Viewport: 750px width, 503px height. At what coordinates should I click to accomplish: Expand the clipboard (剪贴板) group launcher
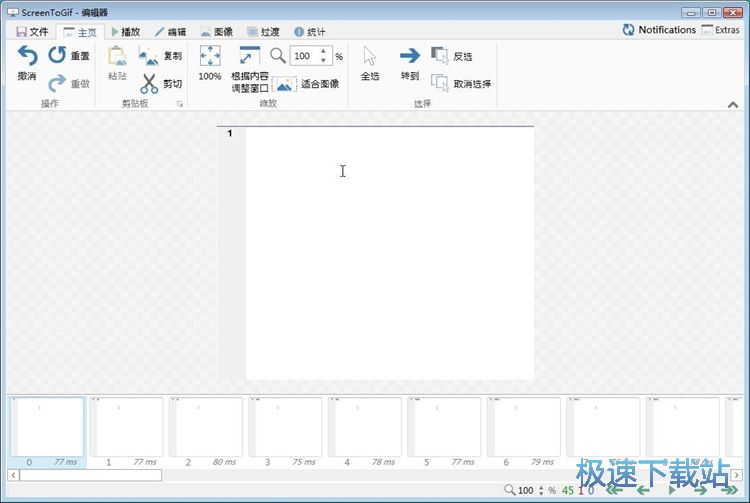click(x=180, y=103)
